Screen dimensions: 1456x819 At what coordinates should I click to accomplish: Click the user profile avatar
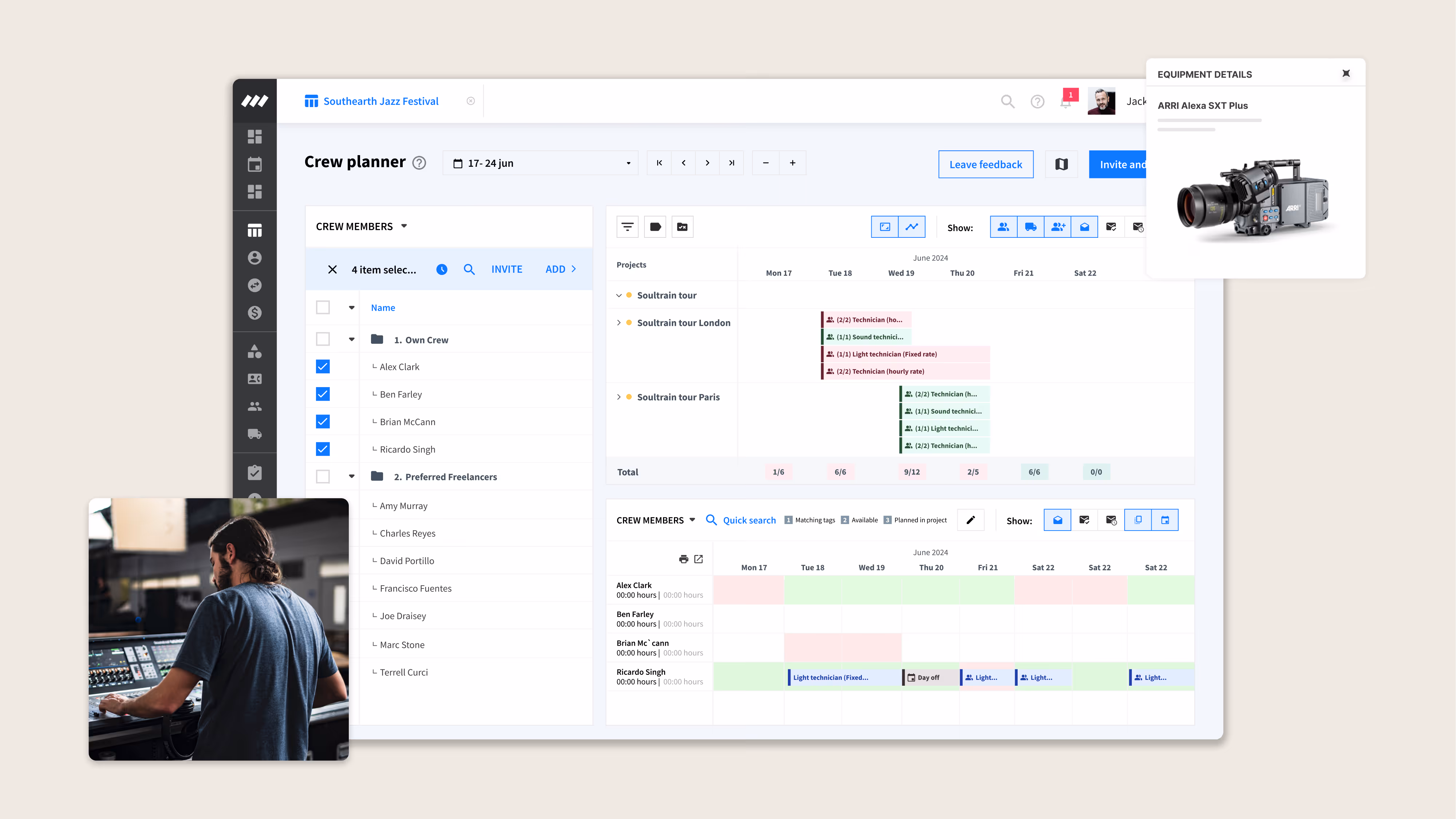(x=1101, y=101)
